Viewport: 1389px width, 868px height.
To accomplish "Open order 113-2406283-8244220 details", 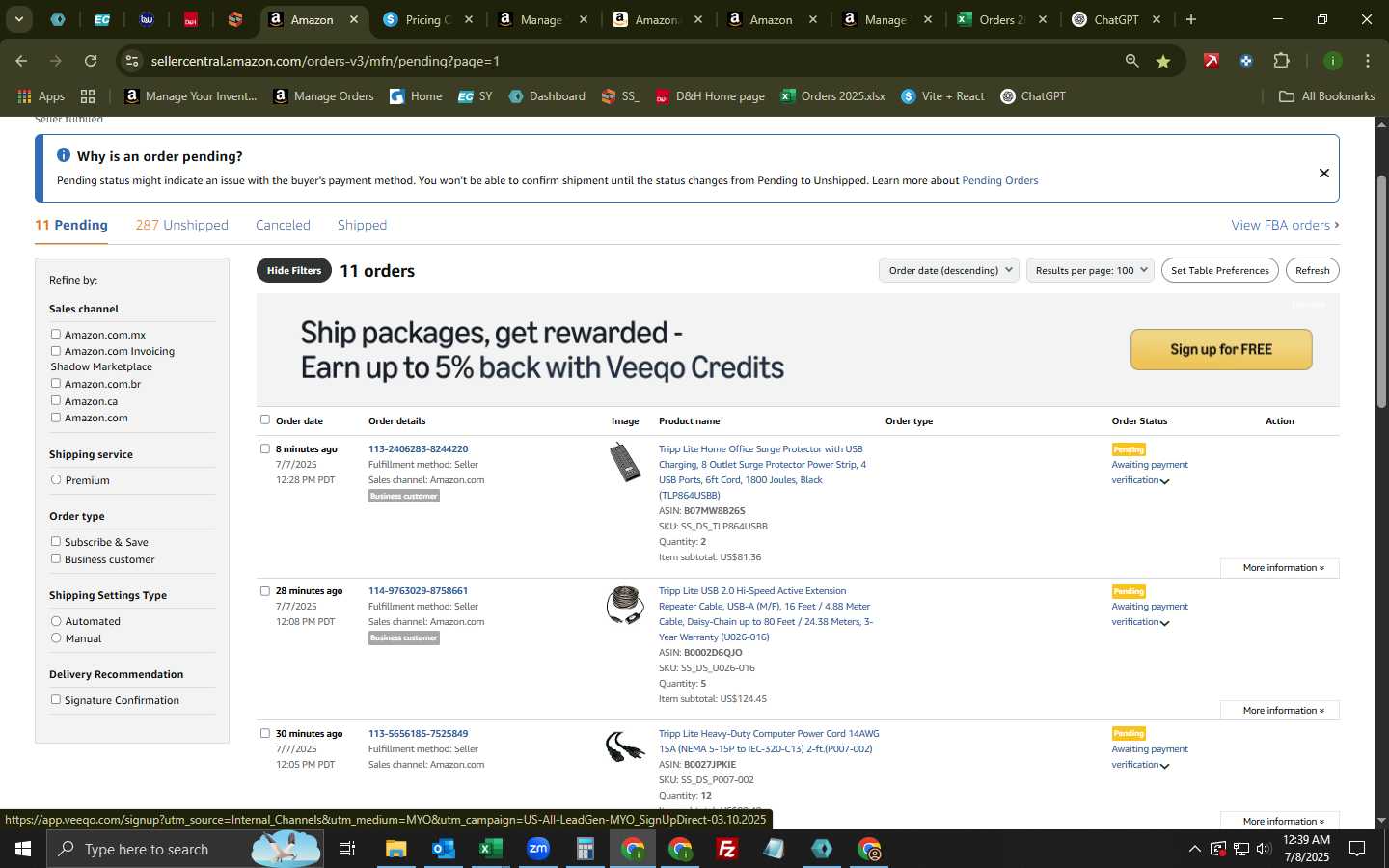I will point(418,449).
